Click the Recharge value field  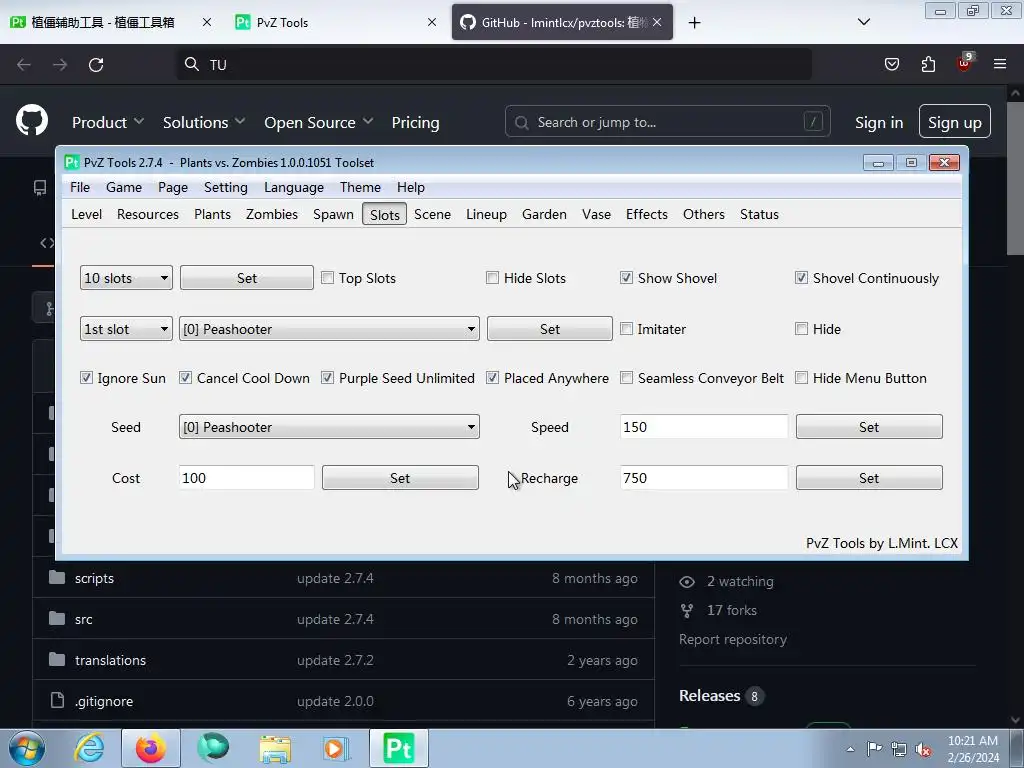704,477
